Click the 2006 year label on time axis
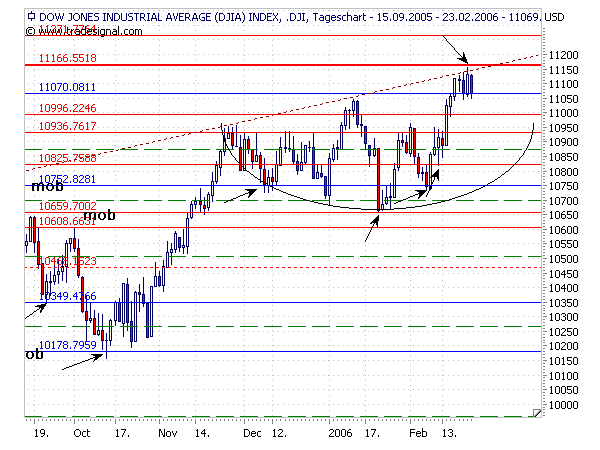This screenshot has height=450, width=600. [x=340, y=434]
